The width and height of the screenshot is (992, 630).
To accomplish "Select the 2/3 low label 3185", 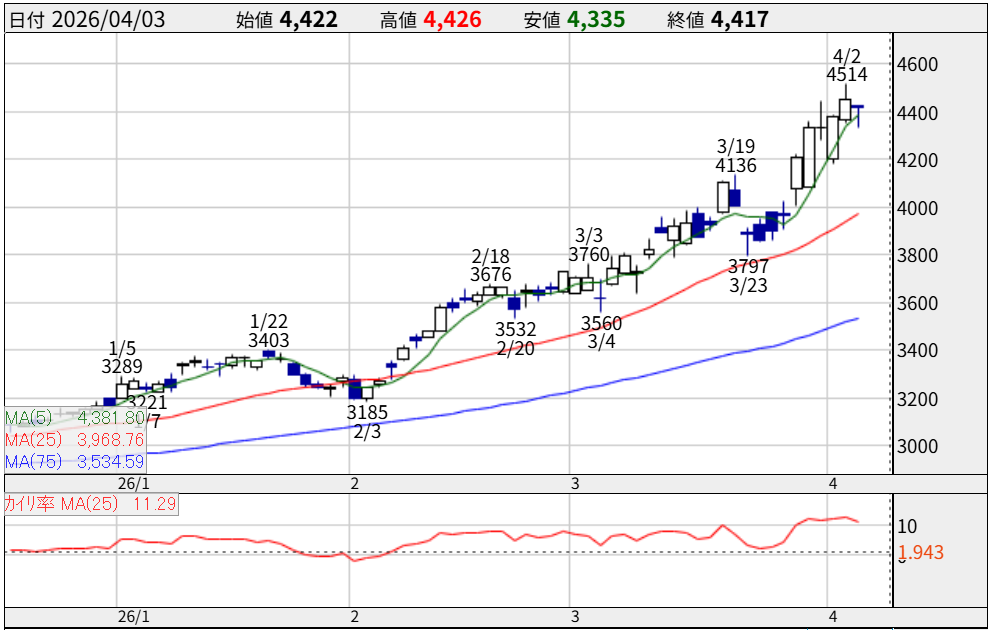I will click(367, 412).
